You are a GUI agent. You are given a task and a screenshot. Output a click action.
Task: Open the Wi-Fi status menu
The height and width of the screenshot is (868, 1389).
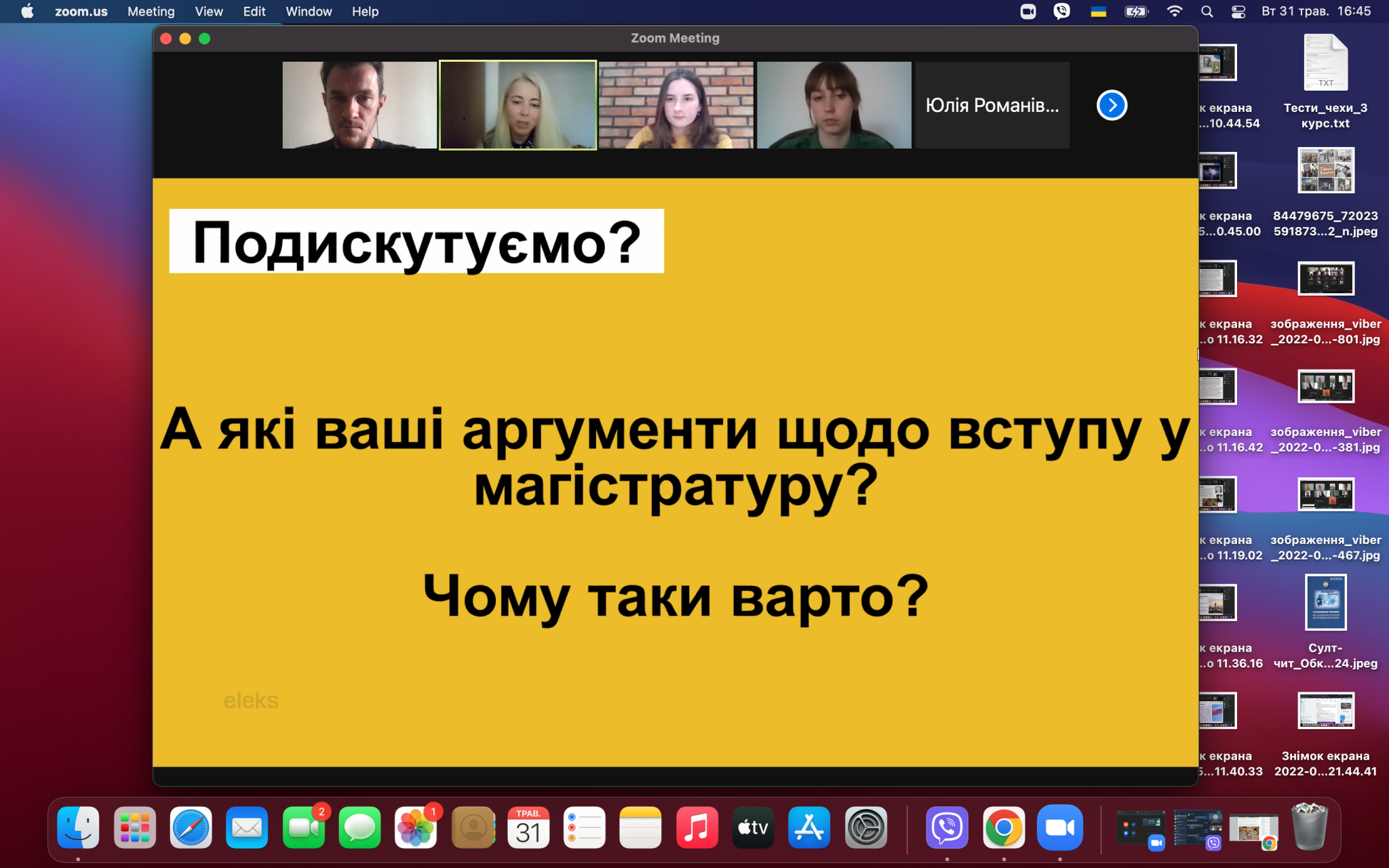click(x=1175, y=12)
